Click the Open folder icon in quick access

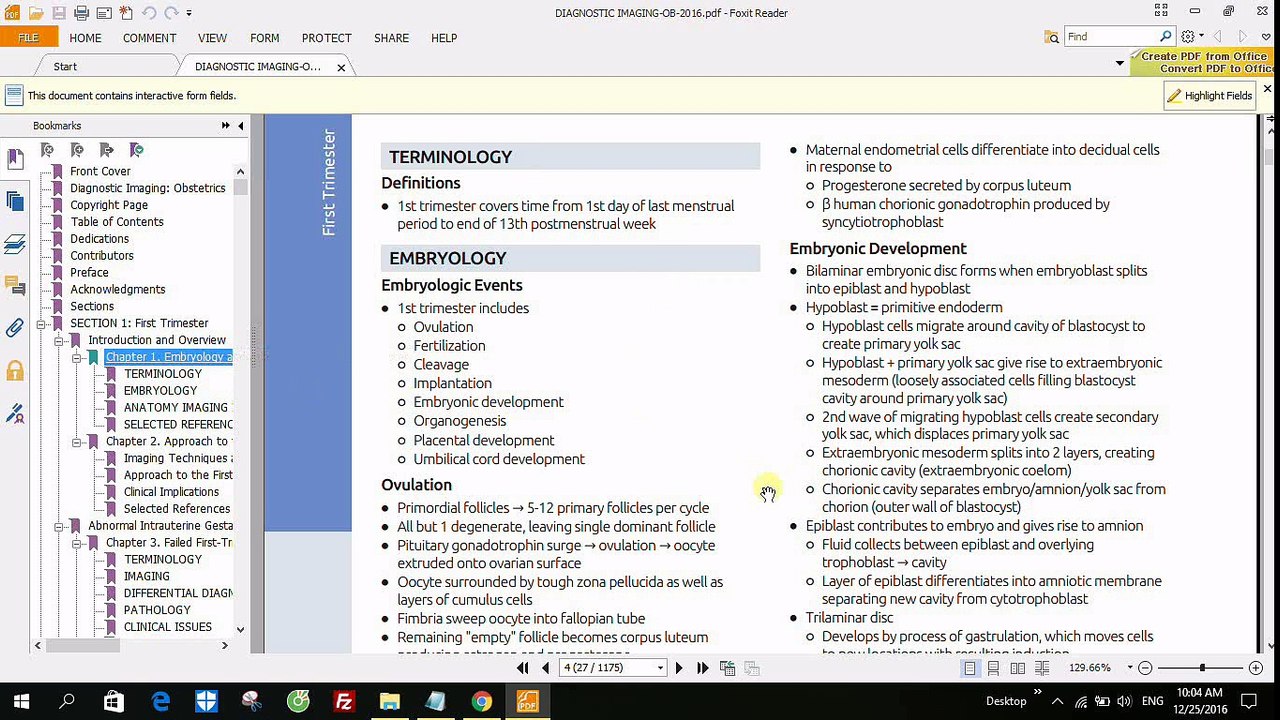tap(36, 13)
